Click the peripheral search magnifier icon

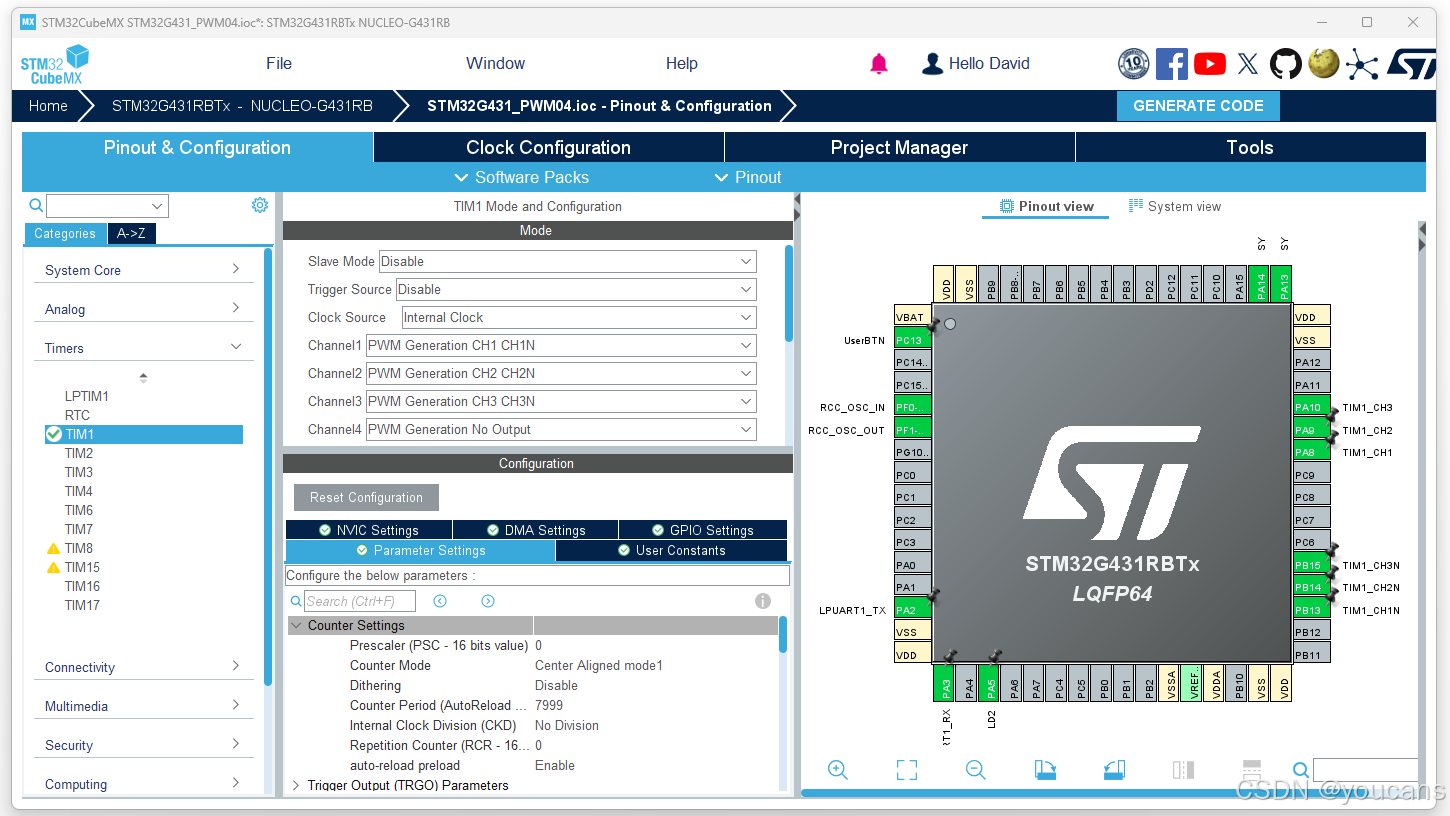point(36,206)
